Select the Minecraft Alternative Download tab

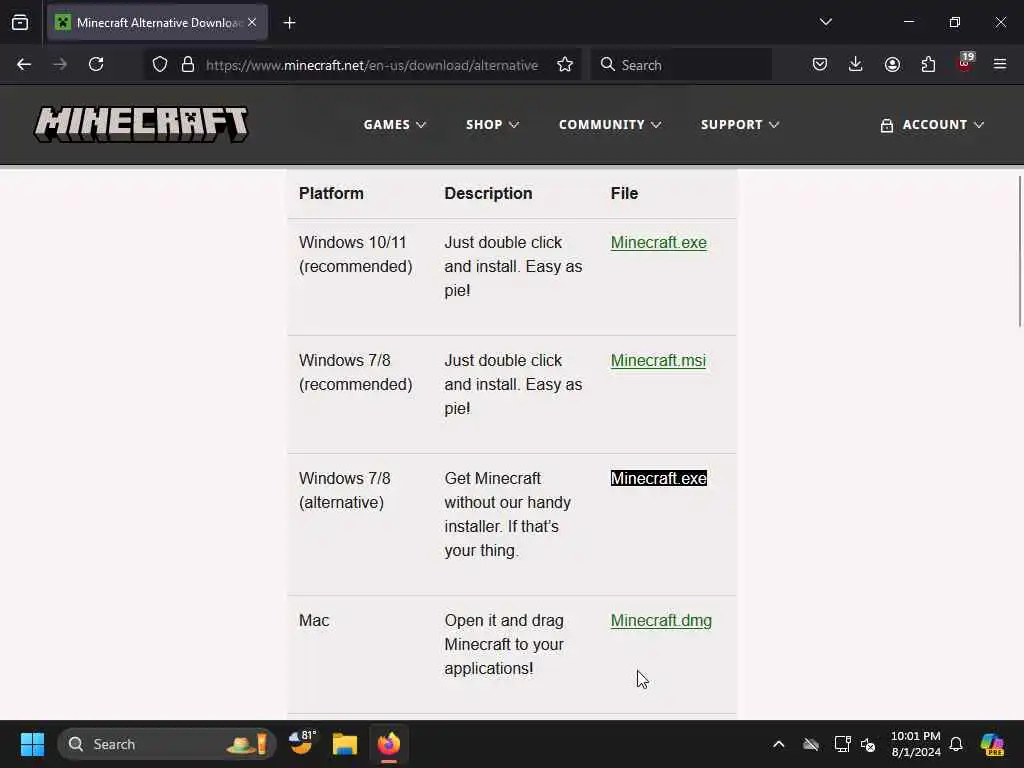[x=157, y=23]
